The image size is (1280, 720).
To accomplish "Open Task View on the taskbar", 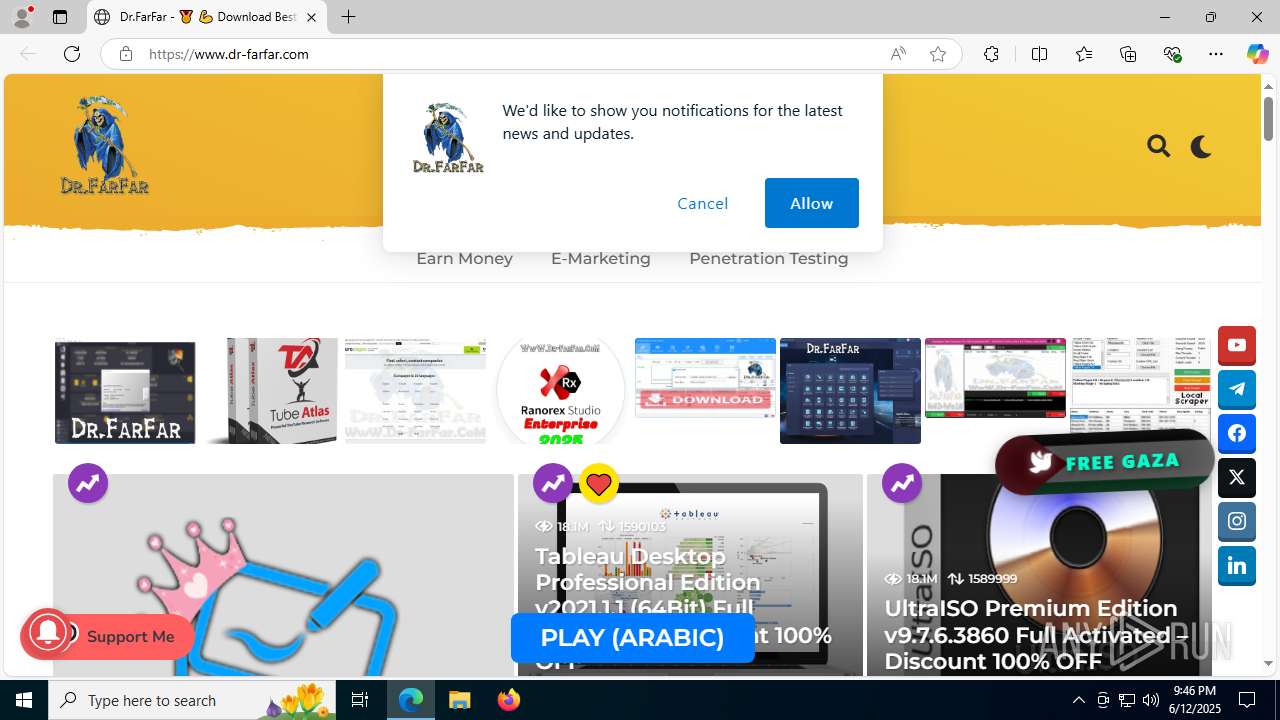I will tap(360, 700).
